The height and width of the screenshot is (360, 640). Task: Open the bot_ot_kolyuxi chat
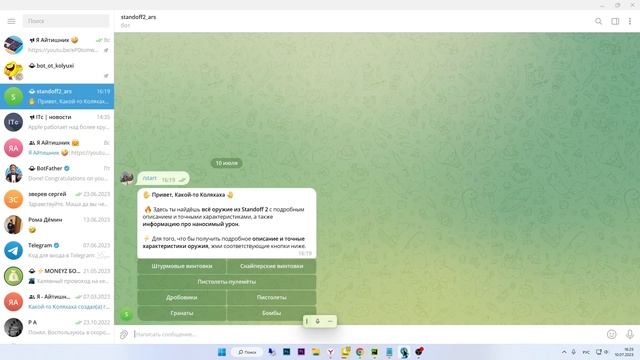tap(57, 71)
